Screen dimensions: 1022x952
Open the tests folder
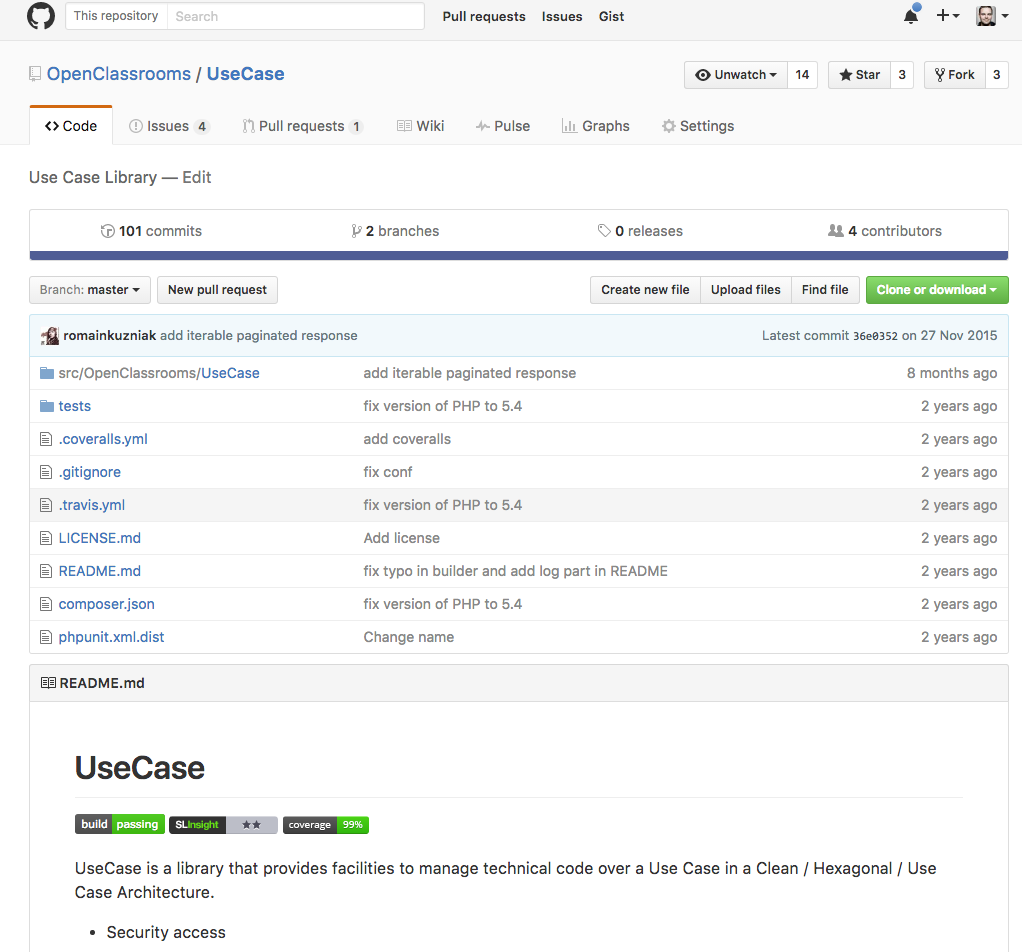point(75,406)
